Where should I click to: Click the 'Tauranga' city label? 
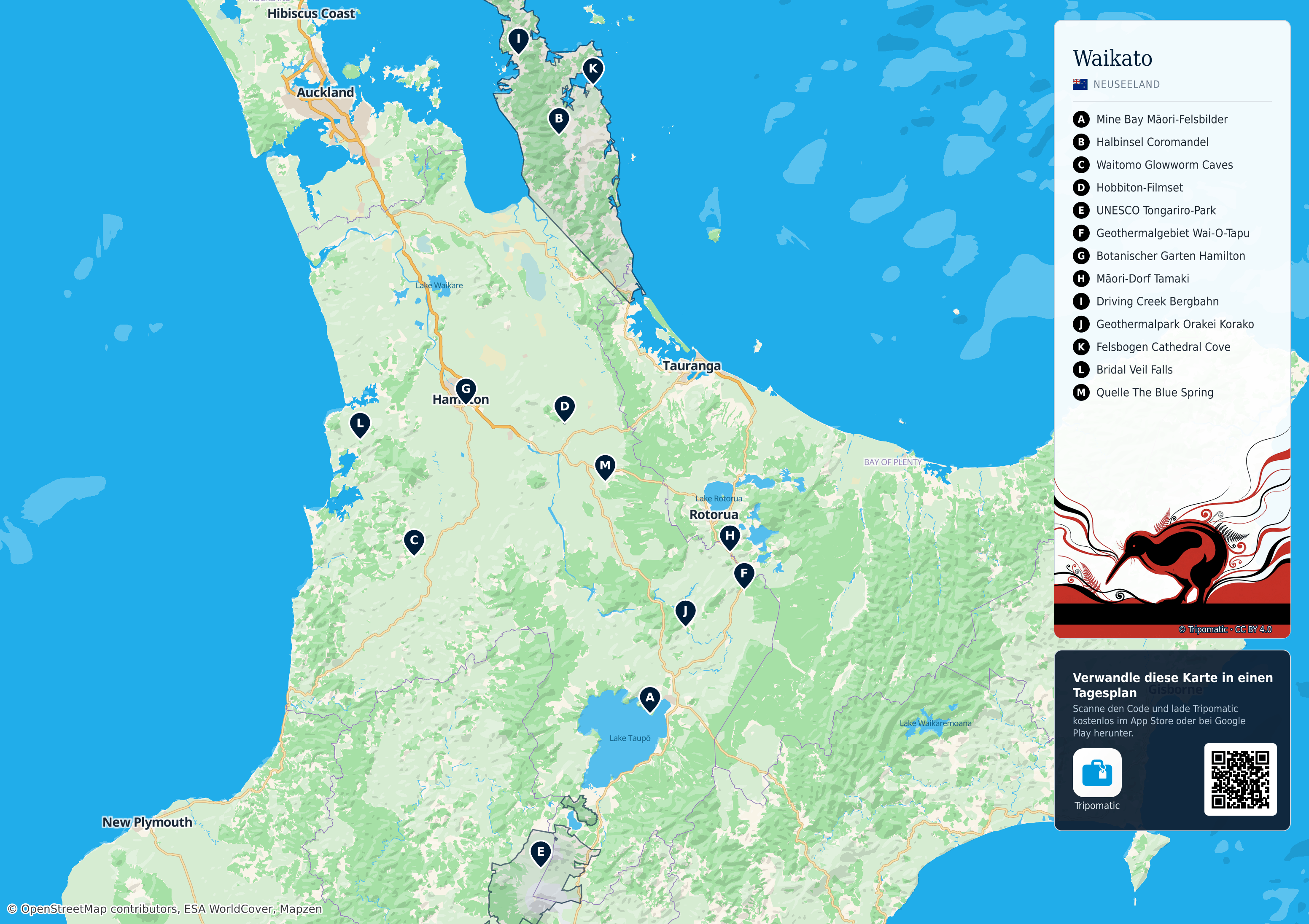tap(692, 366)
